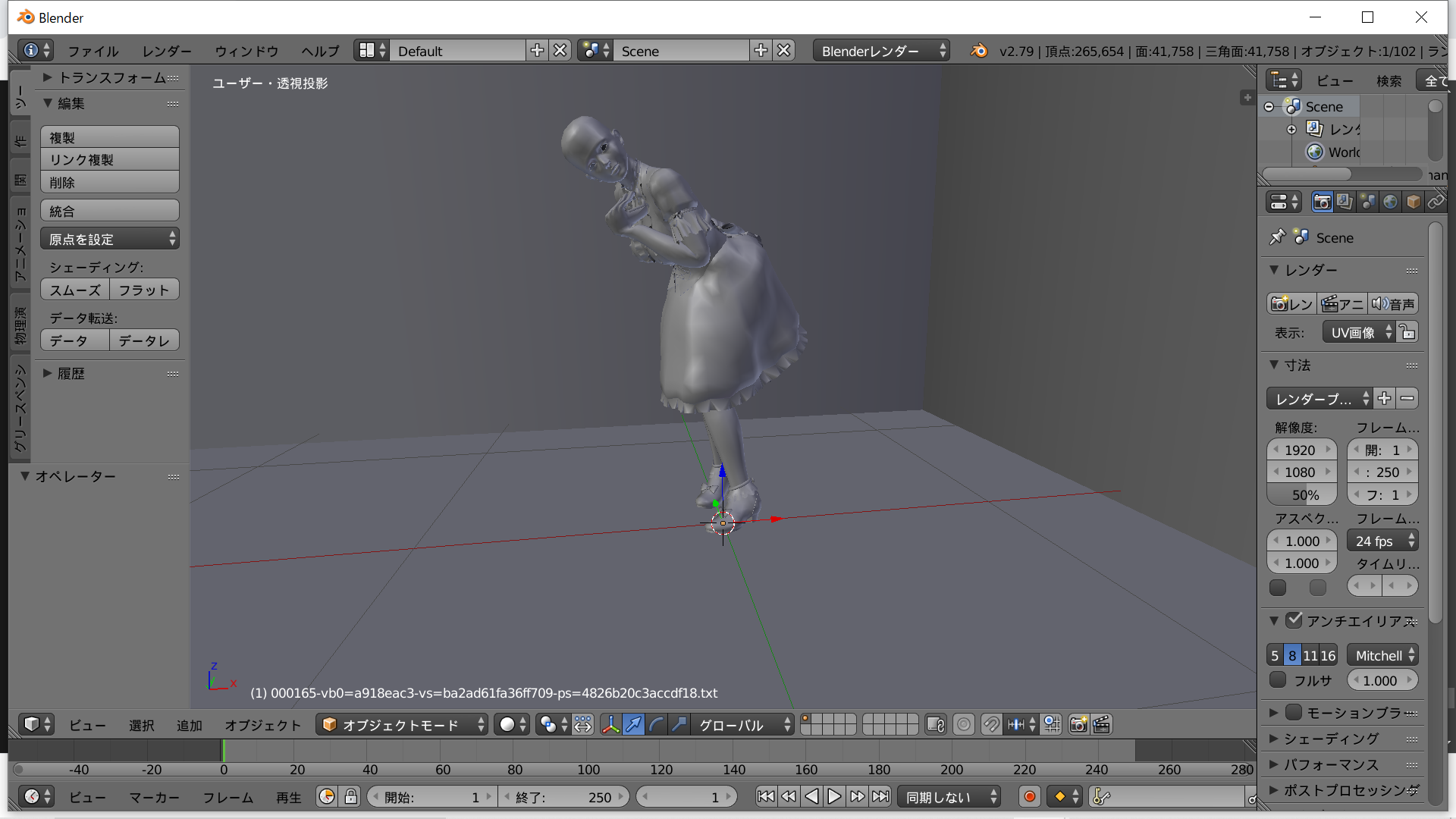The image size is (1456, 819).
Task: Open the info editor type selector
Action: pos(36,50)
